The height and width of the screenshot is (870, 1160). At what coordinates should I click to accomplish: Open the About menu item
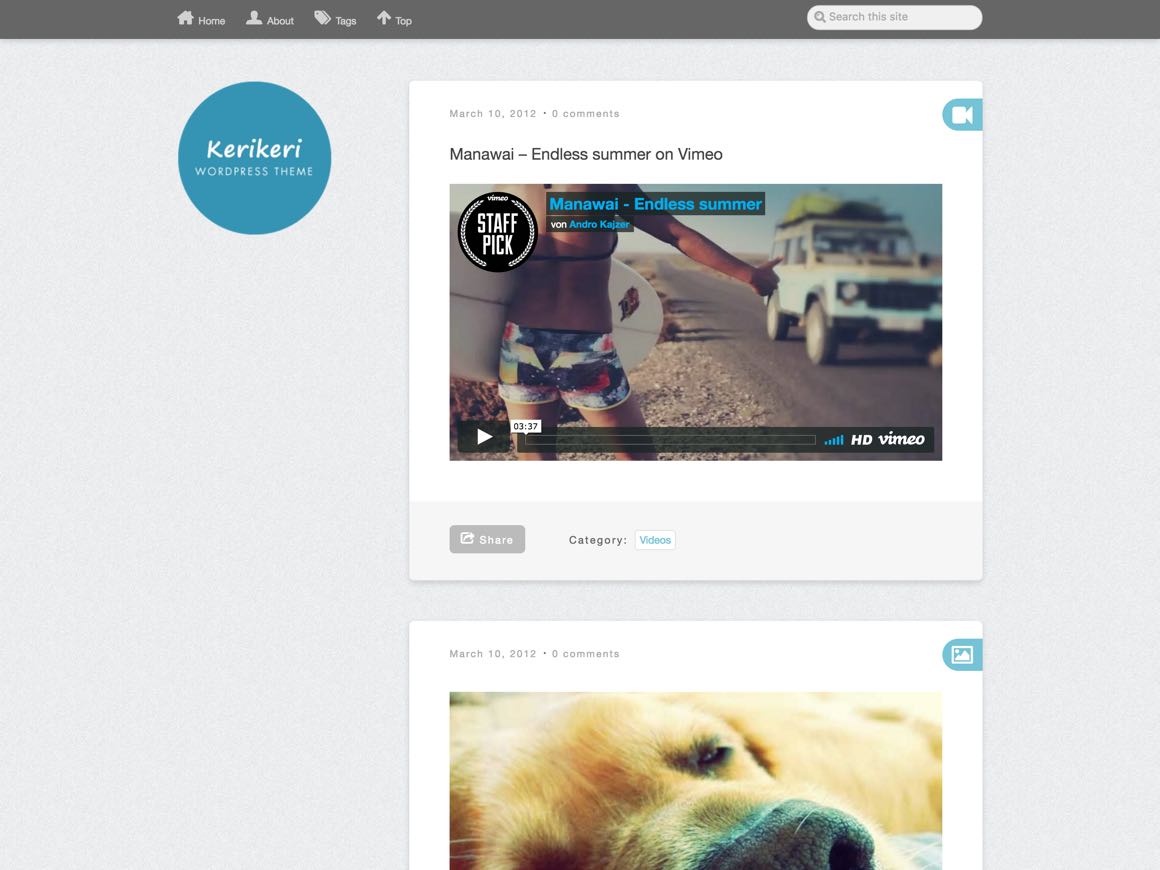coord(280,21)
